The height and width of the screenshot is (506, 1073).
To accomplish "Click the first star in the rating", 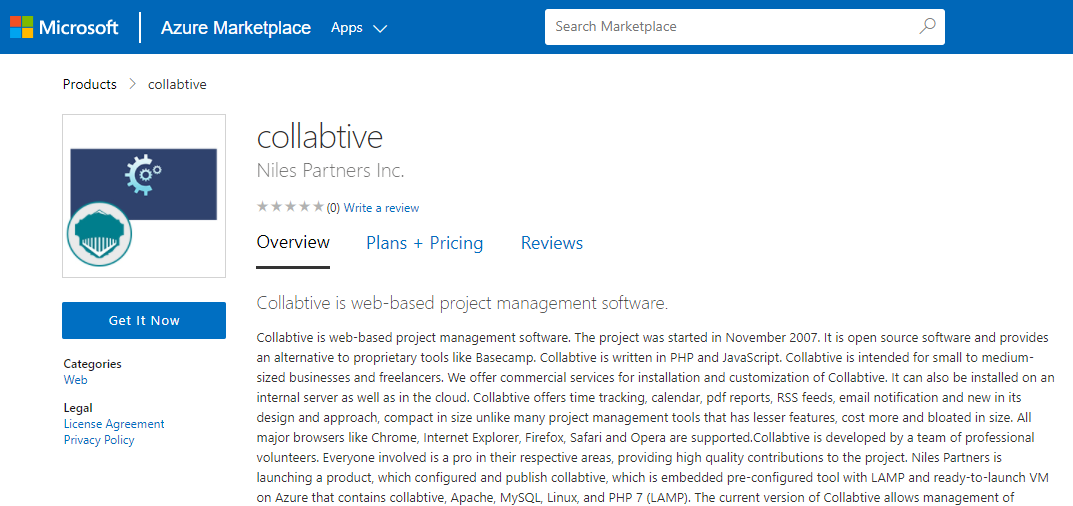I will tap(263, 207).
